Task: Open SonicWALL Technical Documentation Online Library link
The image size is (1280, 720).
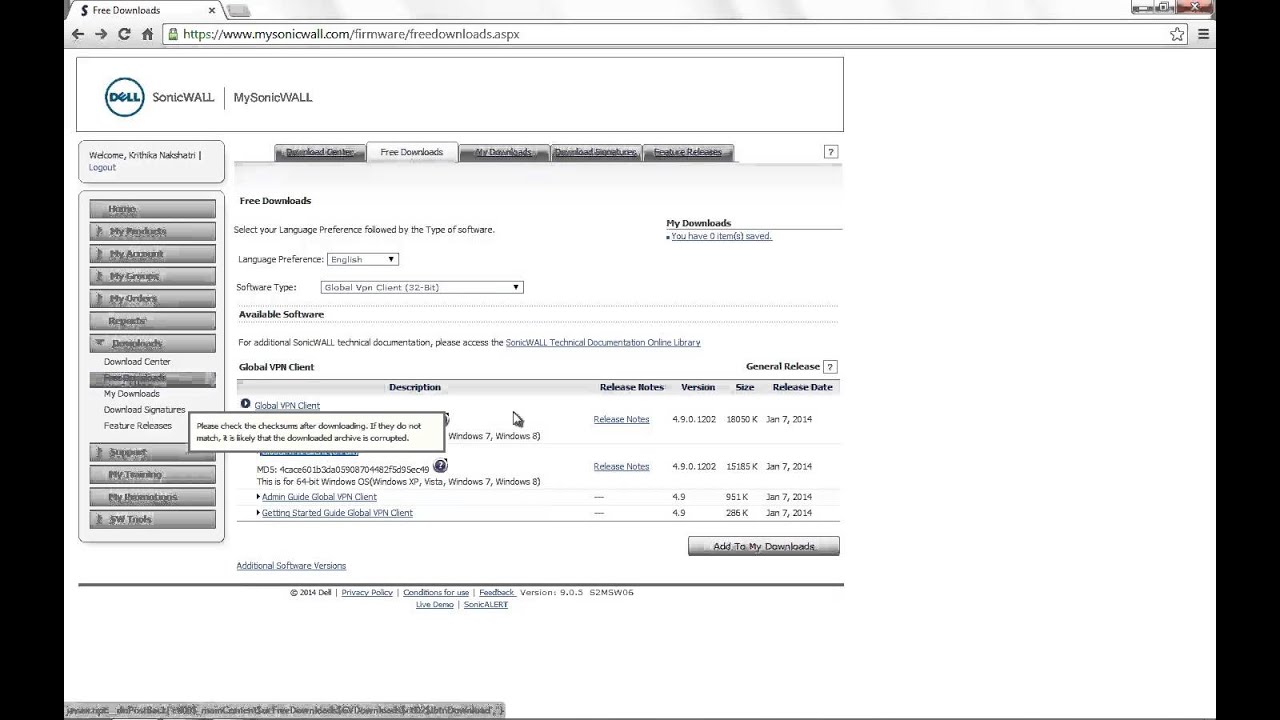Action: [603, 342]
